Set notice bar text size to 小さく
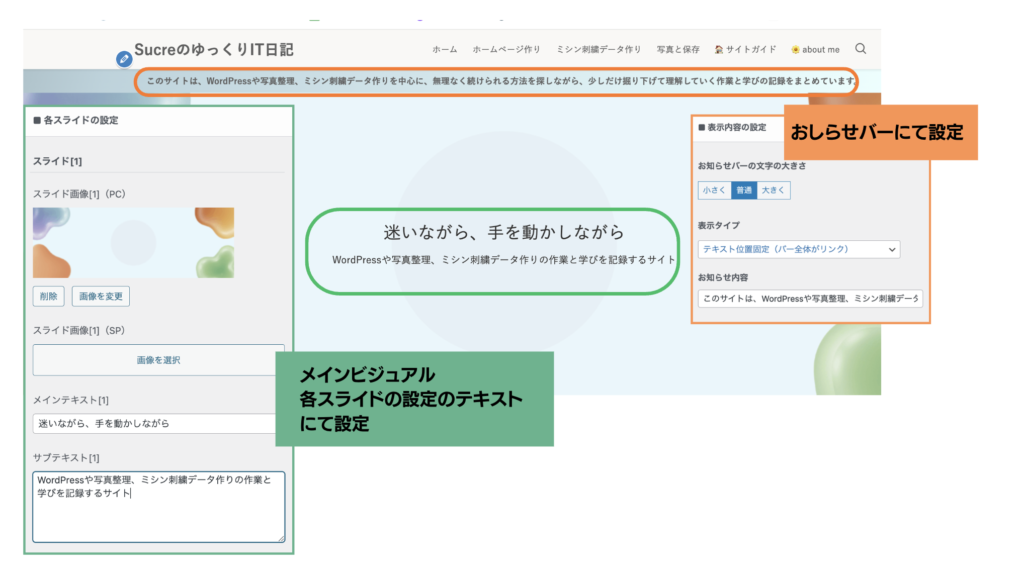This screenshot has height=583, width=1024. [714, 190]
